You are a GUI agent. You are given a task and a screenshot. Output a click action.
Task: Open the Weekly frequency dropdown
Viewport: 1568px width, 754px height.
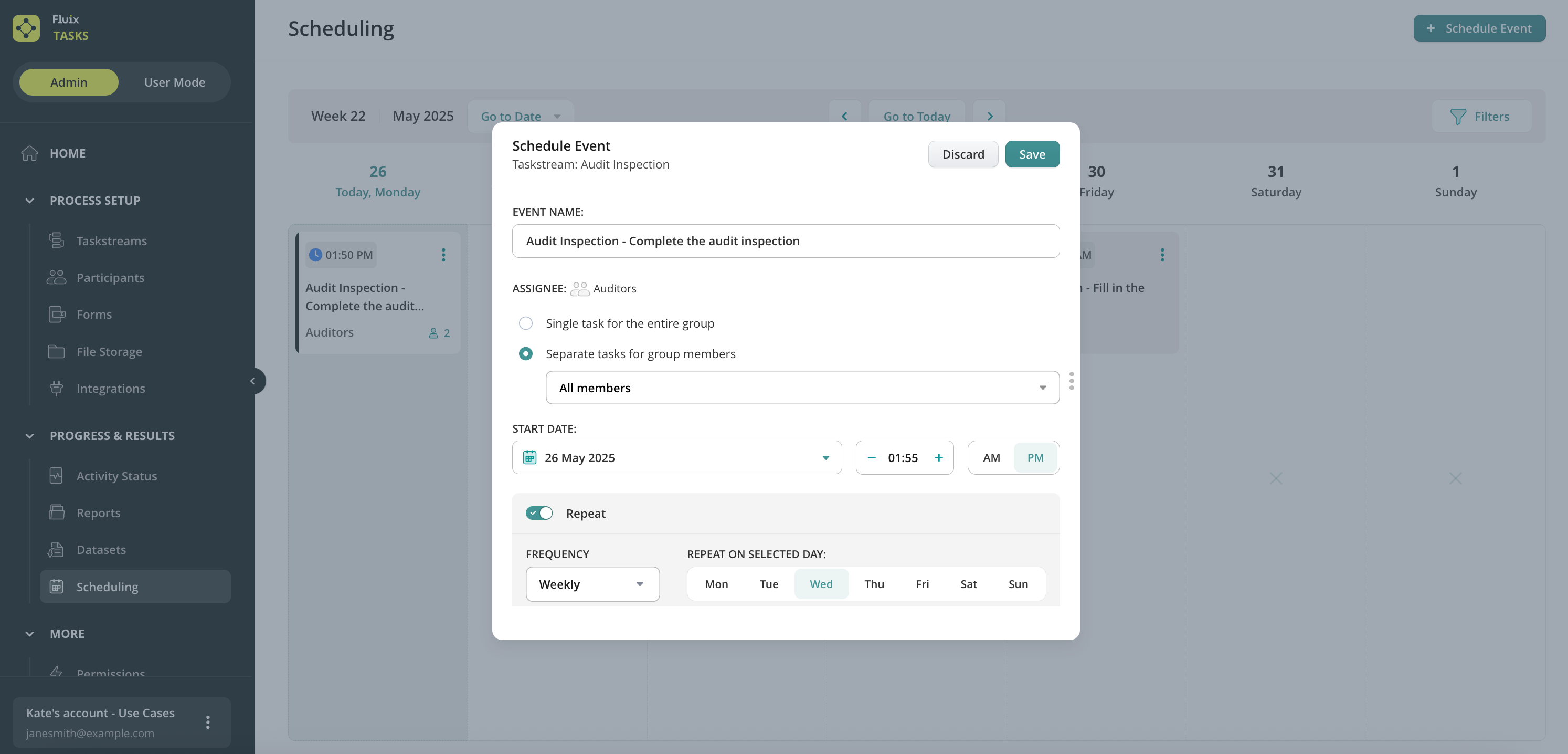(591, 584)
